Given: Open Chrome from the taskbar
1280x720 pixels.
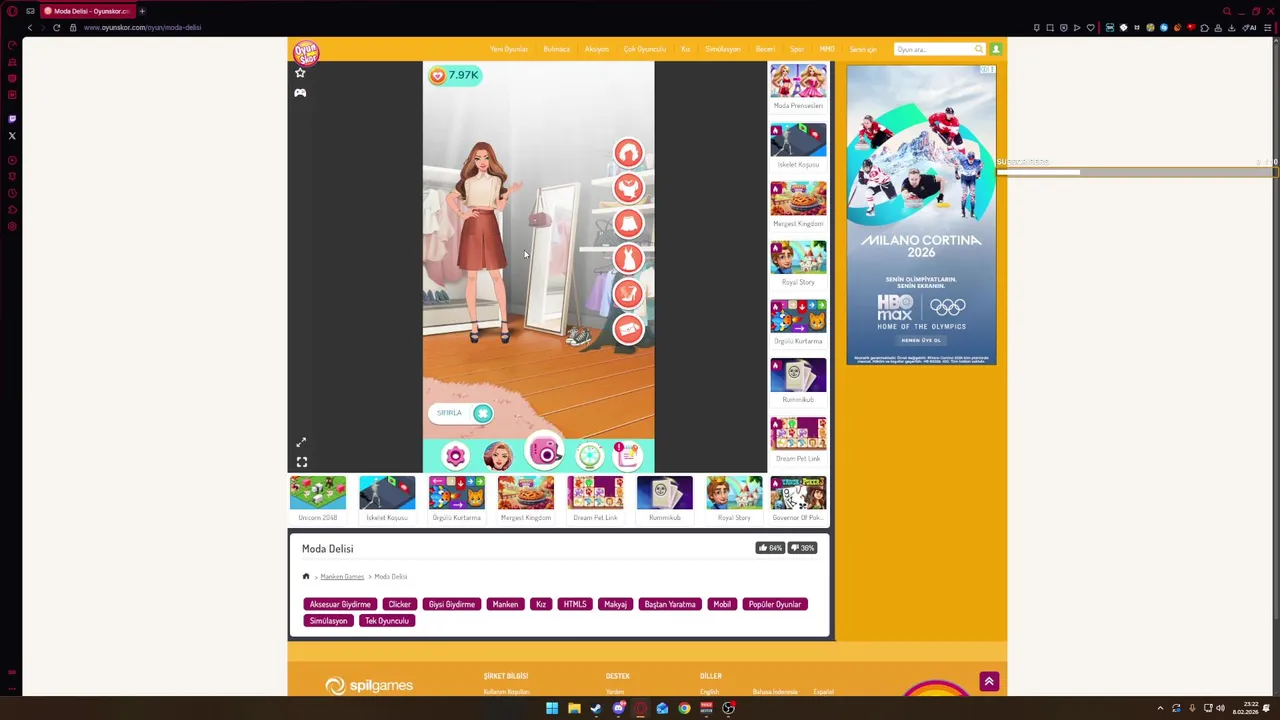Looking at the screenshot, I should pos(684,708).
